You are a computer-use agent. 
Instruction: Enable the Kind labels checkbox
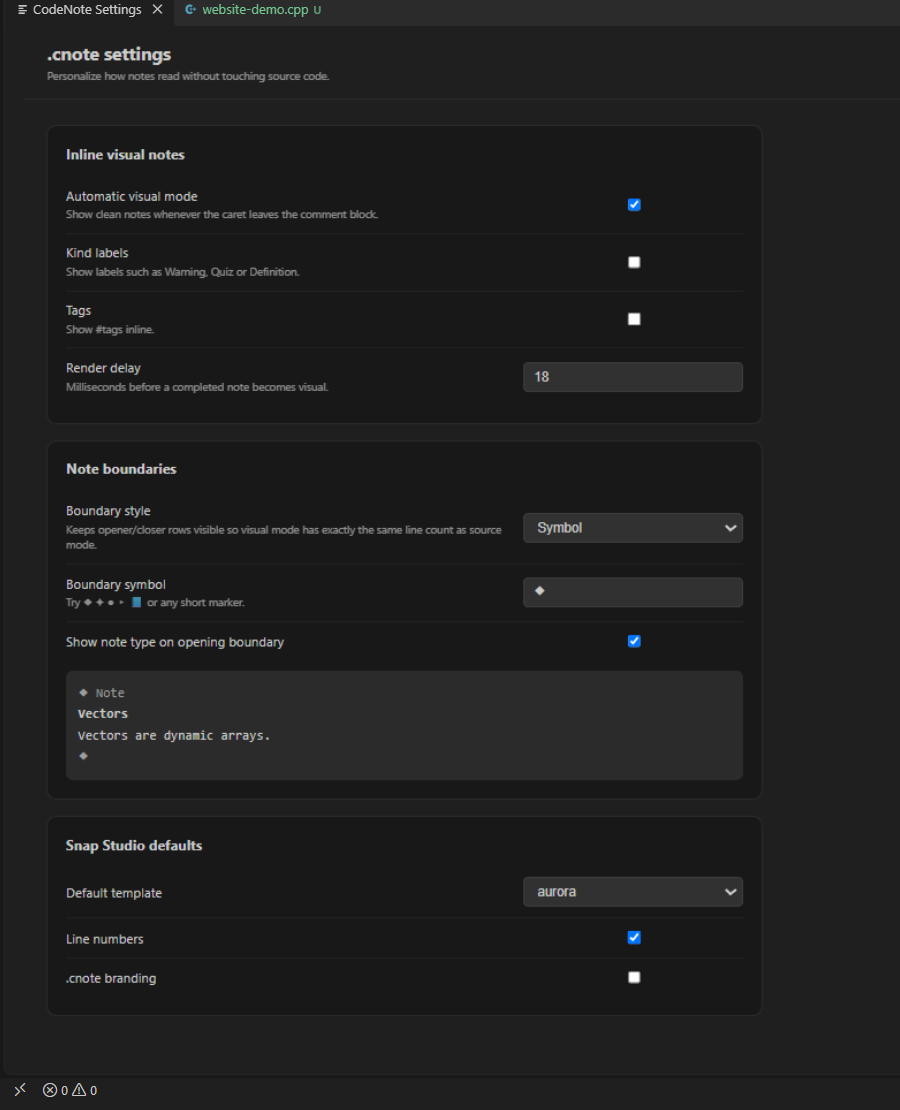point(634,262)
